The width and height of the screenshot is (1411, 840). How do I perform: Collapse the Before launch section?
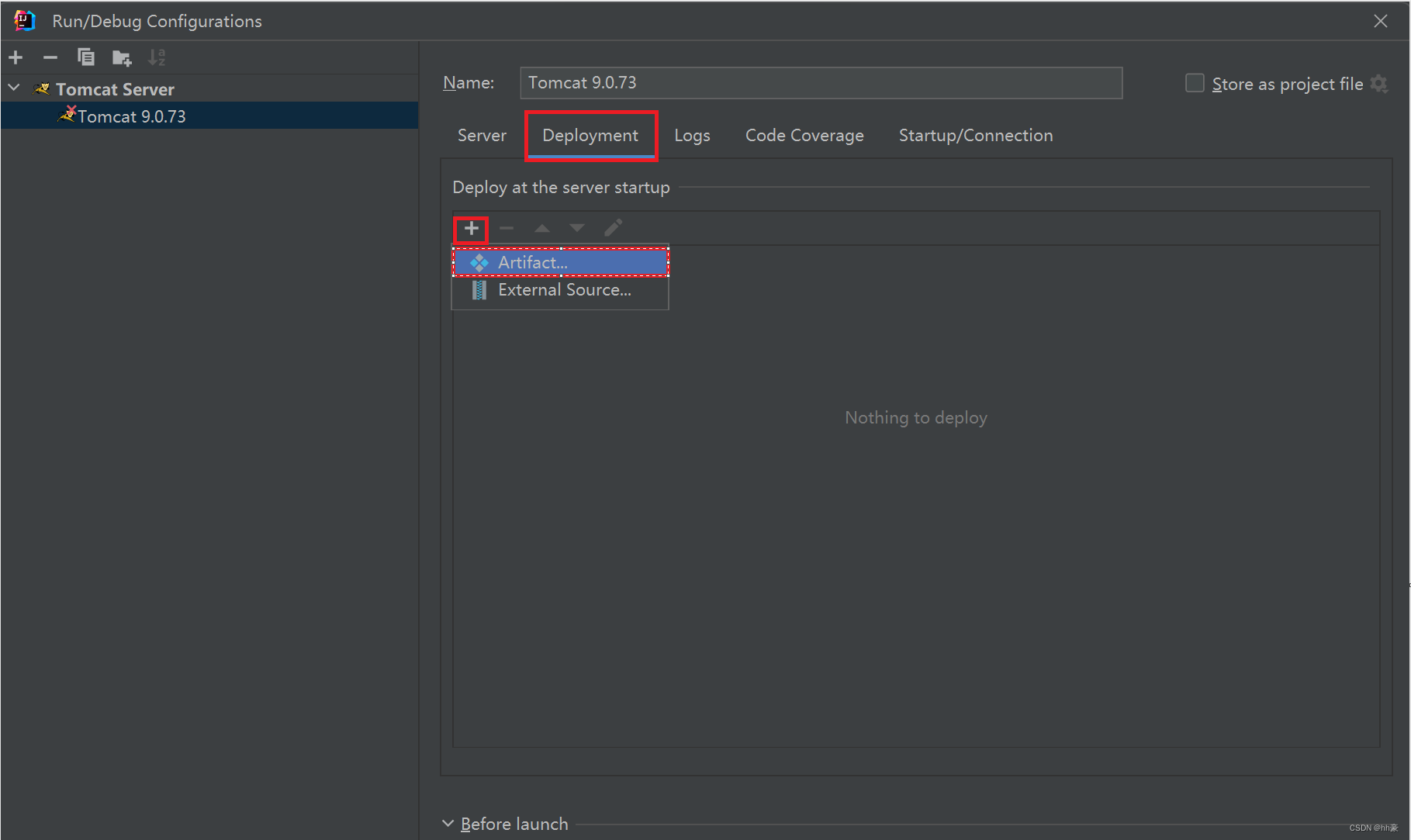pos(448,823)
